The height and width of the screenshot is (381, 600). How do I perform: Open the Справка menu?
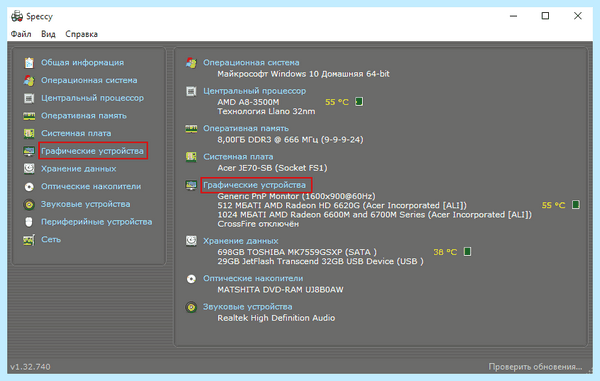pos(82,34)
